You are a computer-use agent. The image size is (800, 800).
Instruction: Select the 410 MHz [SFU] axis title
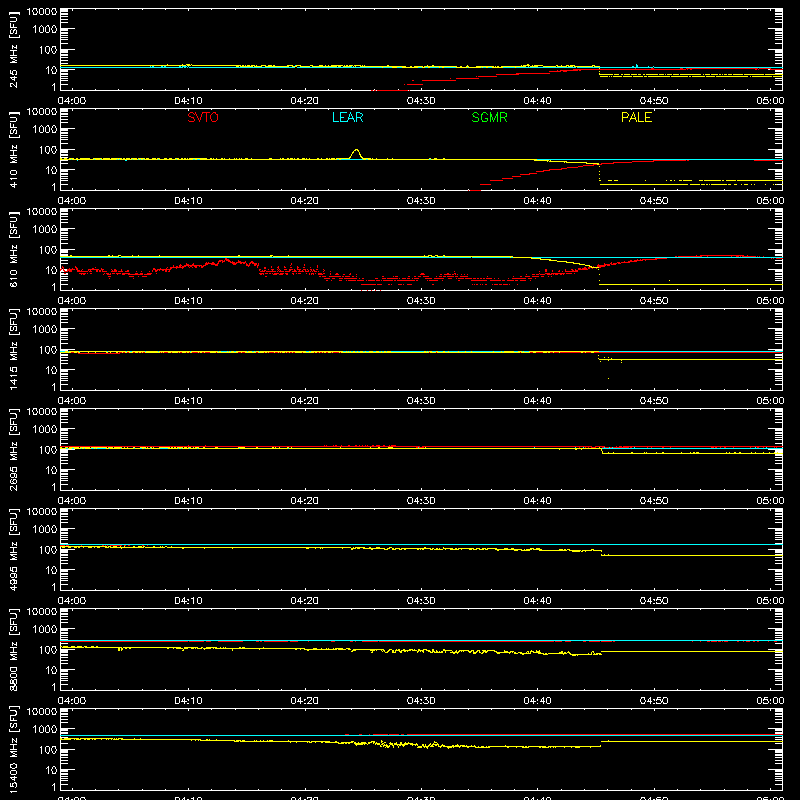(x=14, y=150)
